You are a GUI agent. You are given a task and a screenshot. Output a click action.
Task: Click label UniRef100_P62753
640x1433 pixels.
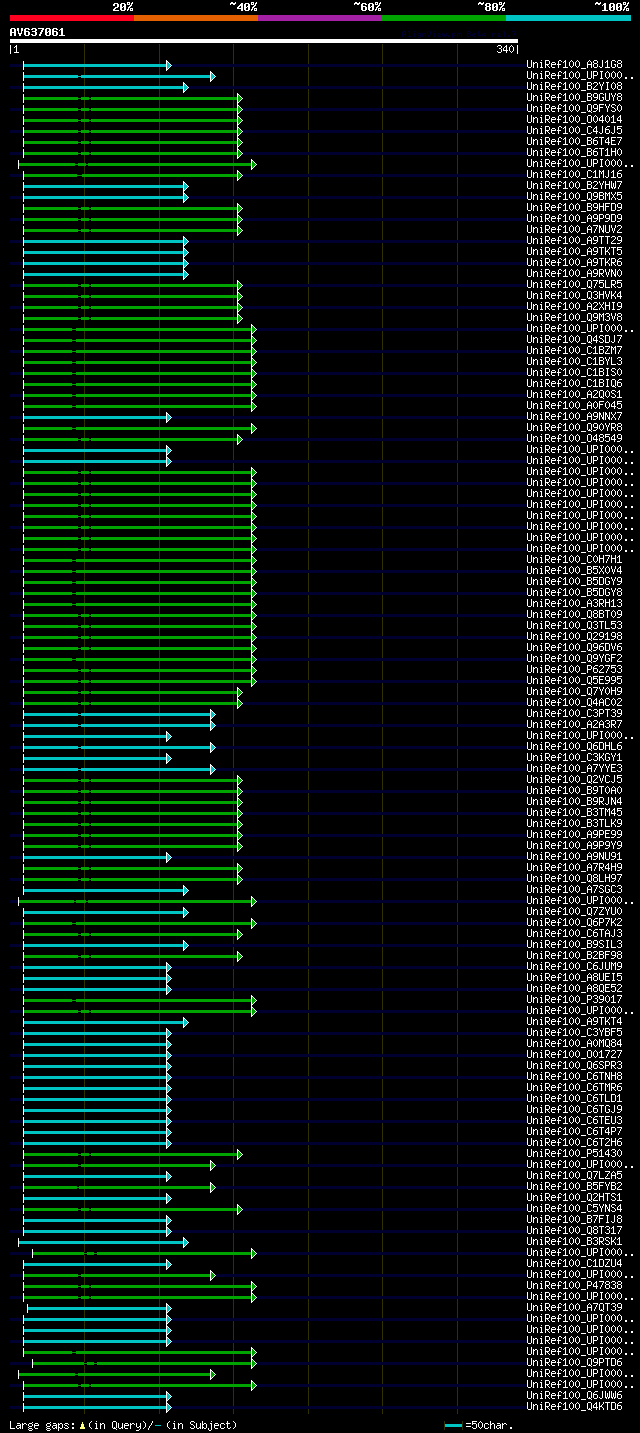pyautogui.click(x=574, y=670)
